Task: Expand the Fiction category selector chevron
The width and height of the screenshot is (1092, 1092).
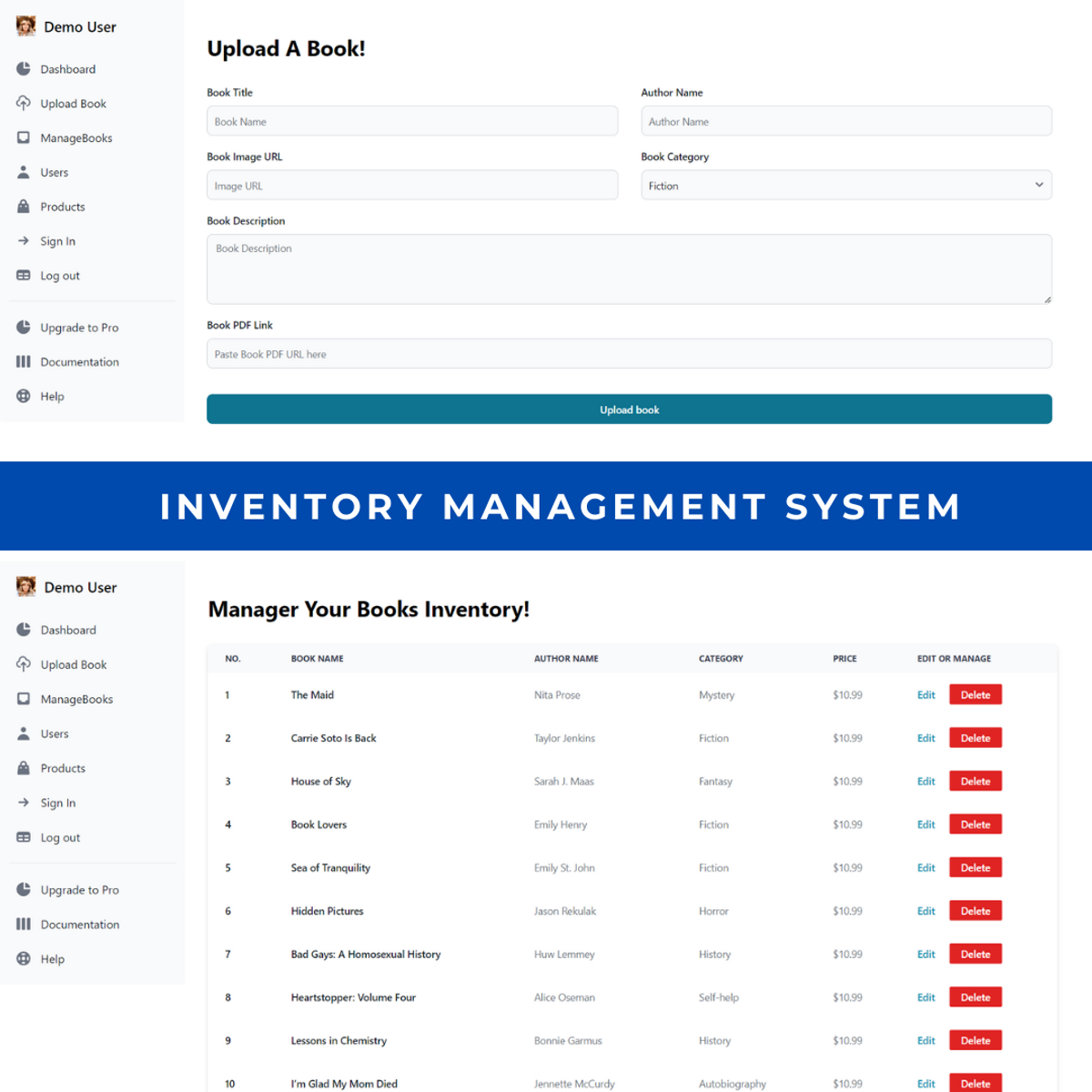Action: [1038, 185]
